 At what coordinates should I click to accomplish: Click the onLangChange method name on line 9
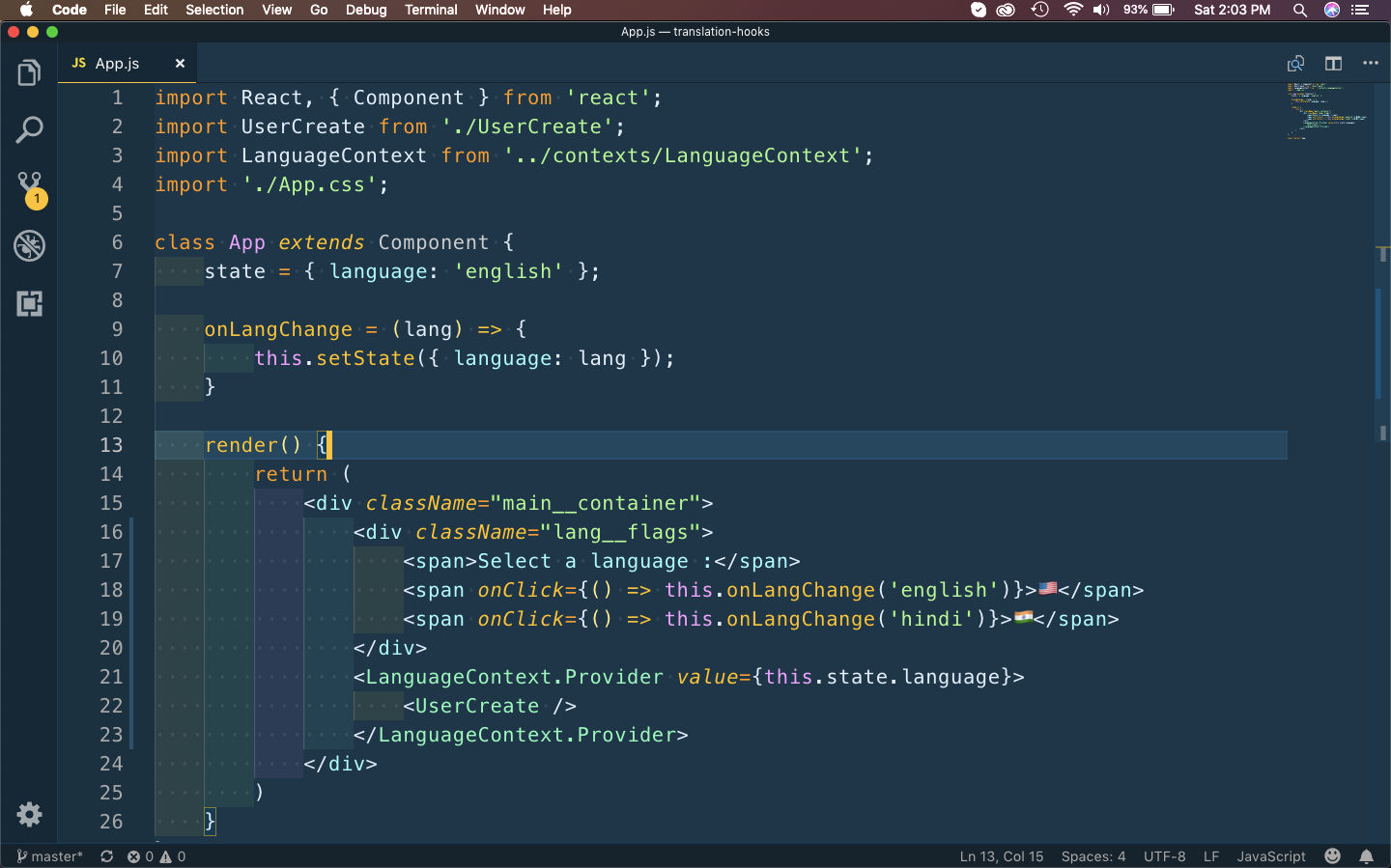pyautogui.click(x=278, y=329)
